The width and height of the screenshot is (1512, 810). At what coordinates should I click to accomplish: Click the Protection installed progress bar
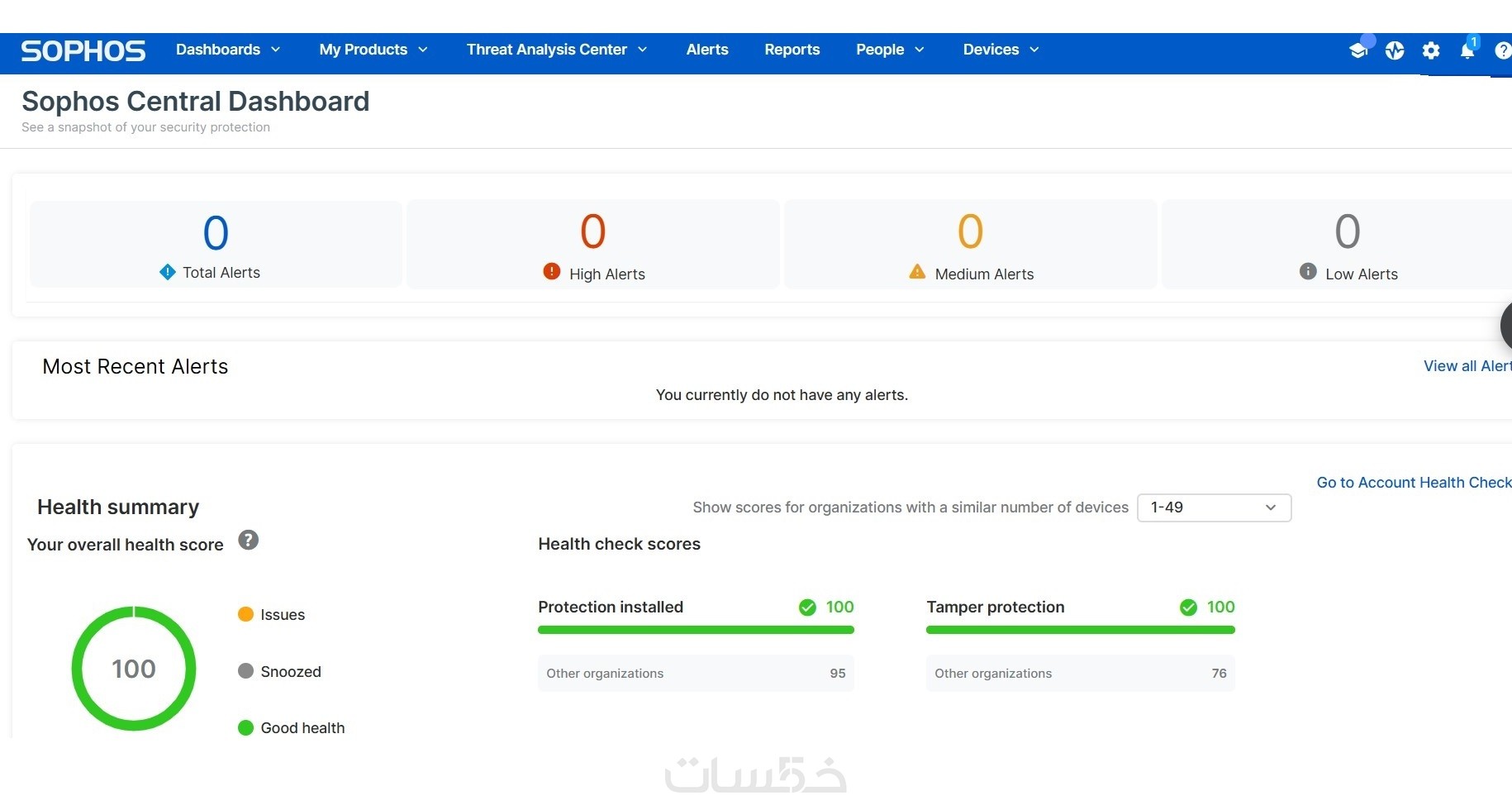(x=696, y=630)
